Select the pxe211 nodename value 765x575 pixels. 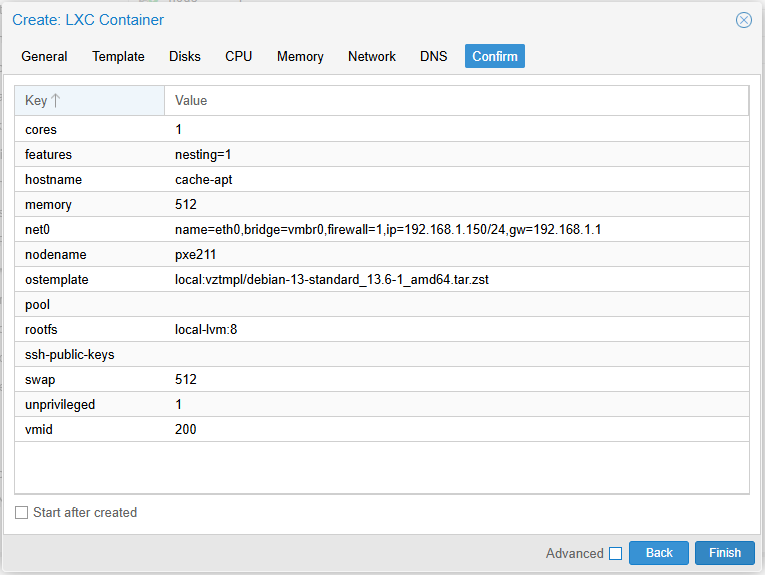[195, 255]
